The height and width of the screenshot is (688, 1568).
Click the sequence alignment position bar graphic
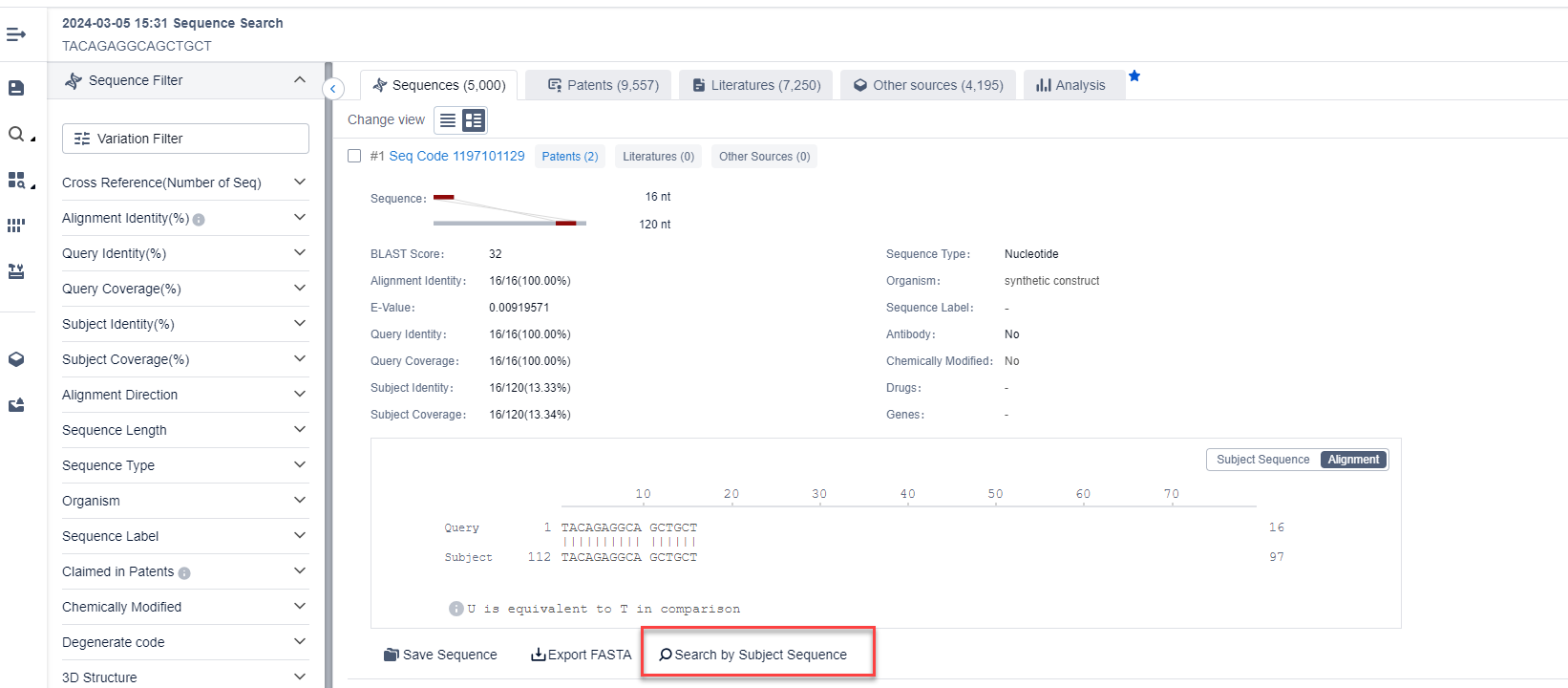coord(509,210)
